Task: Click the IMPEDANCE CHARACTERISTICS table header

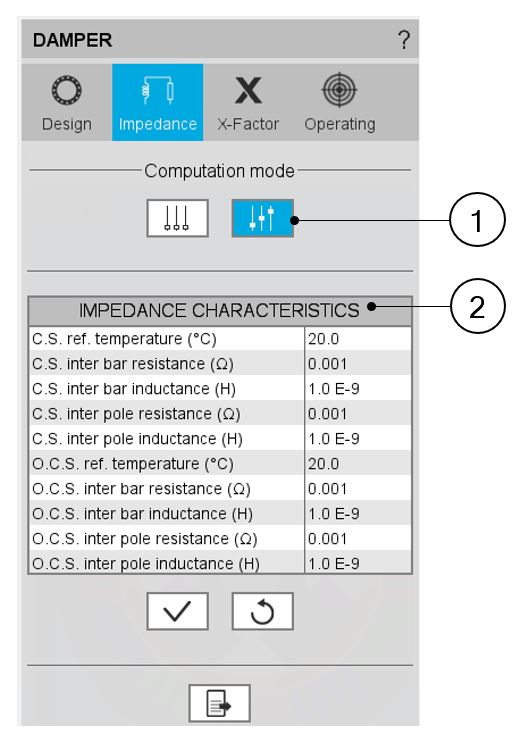Action: [220, 311]
